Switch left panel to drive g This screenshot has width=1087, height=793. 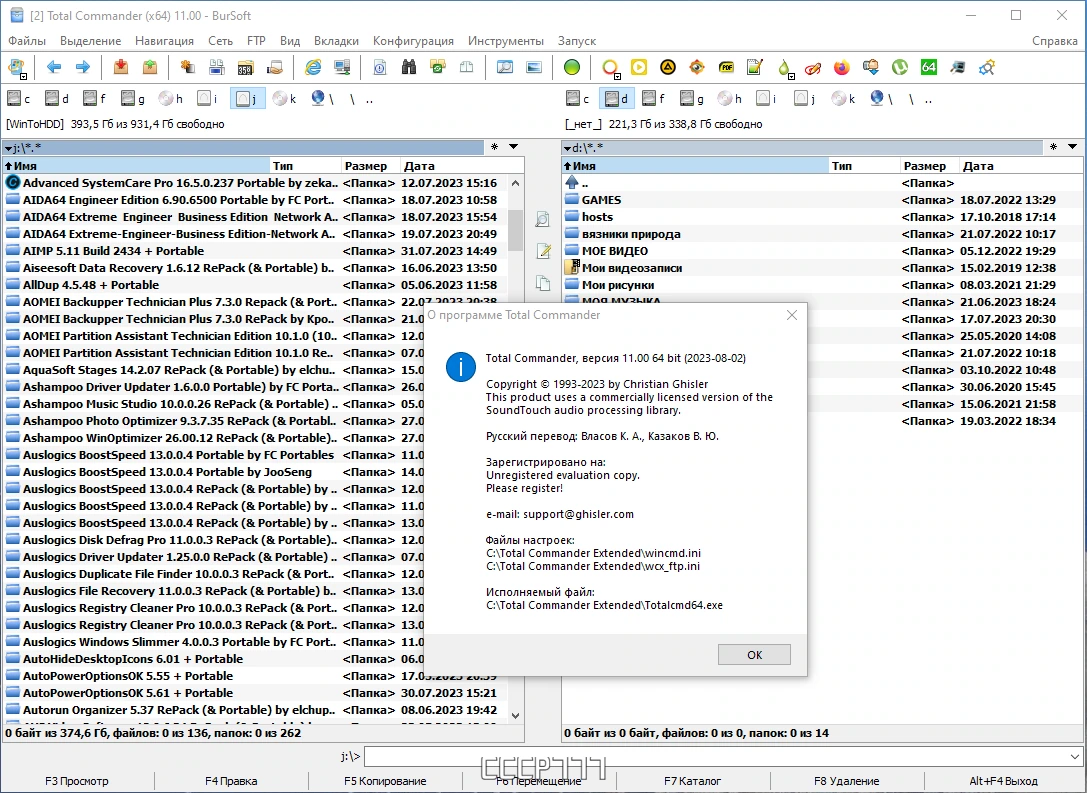[132, 99]
